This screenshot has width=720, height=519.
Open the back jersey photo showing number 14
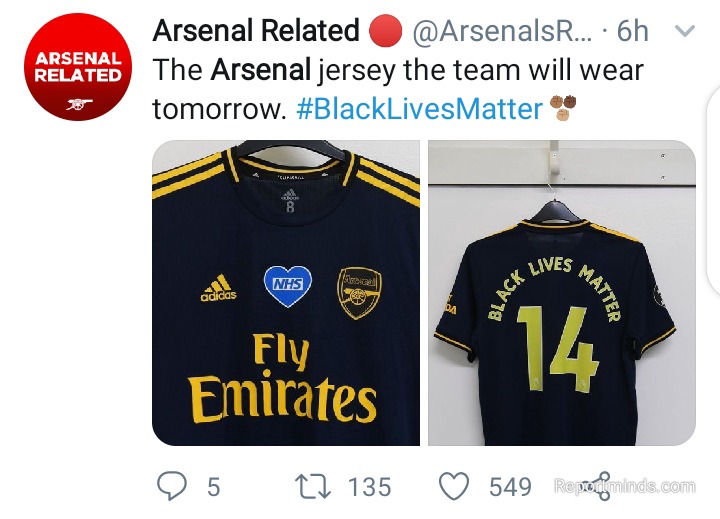561,292
